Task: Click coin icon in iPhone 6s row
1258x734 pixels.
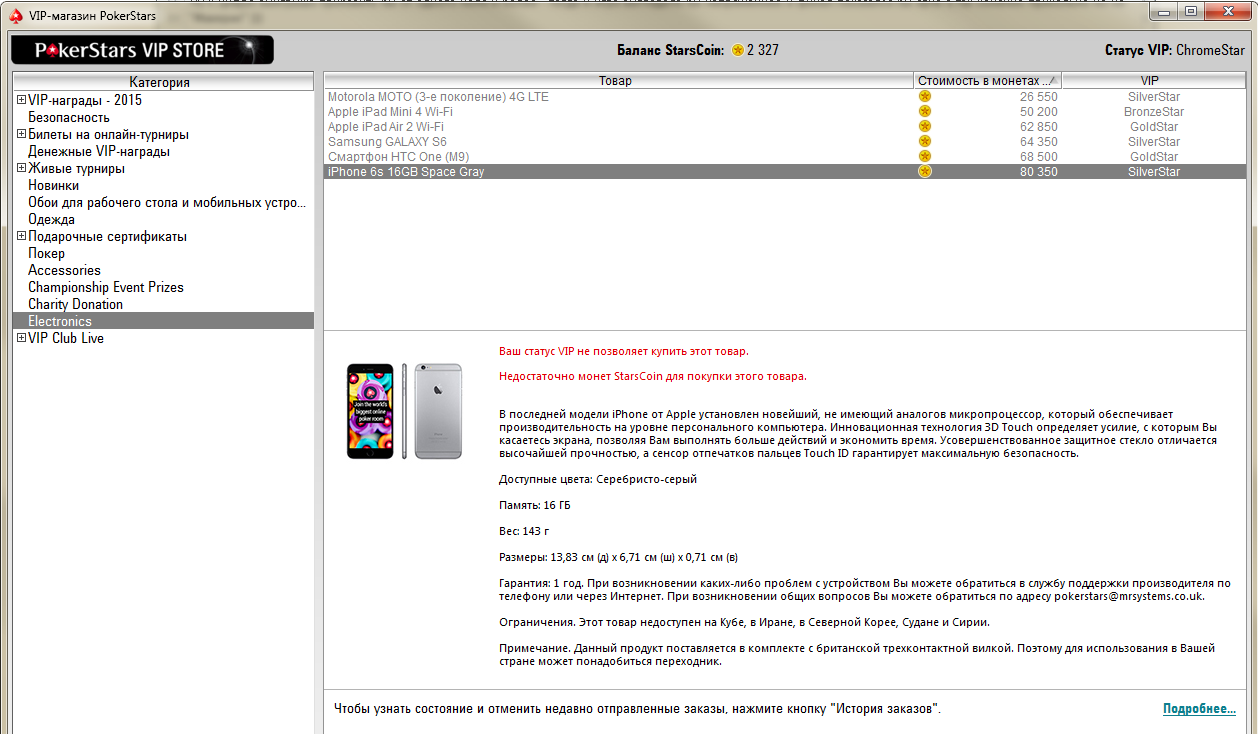Action: tap(925, 172)
